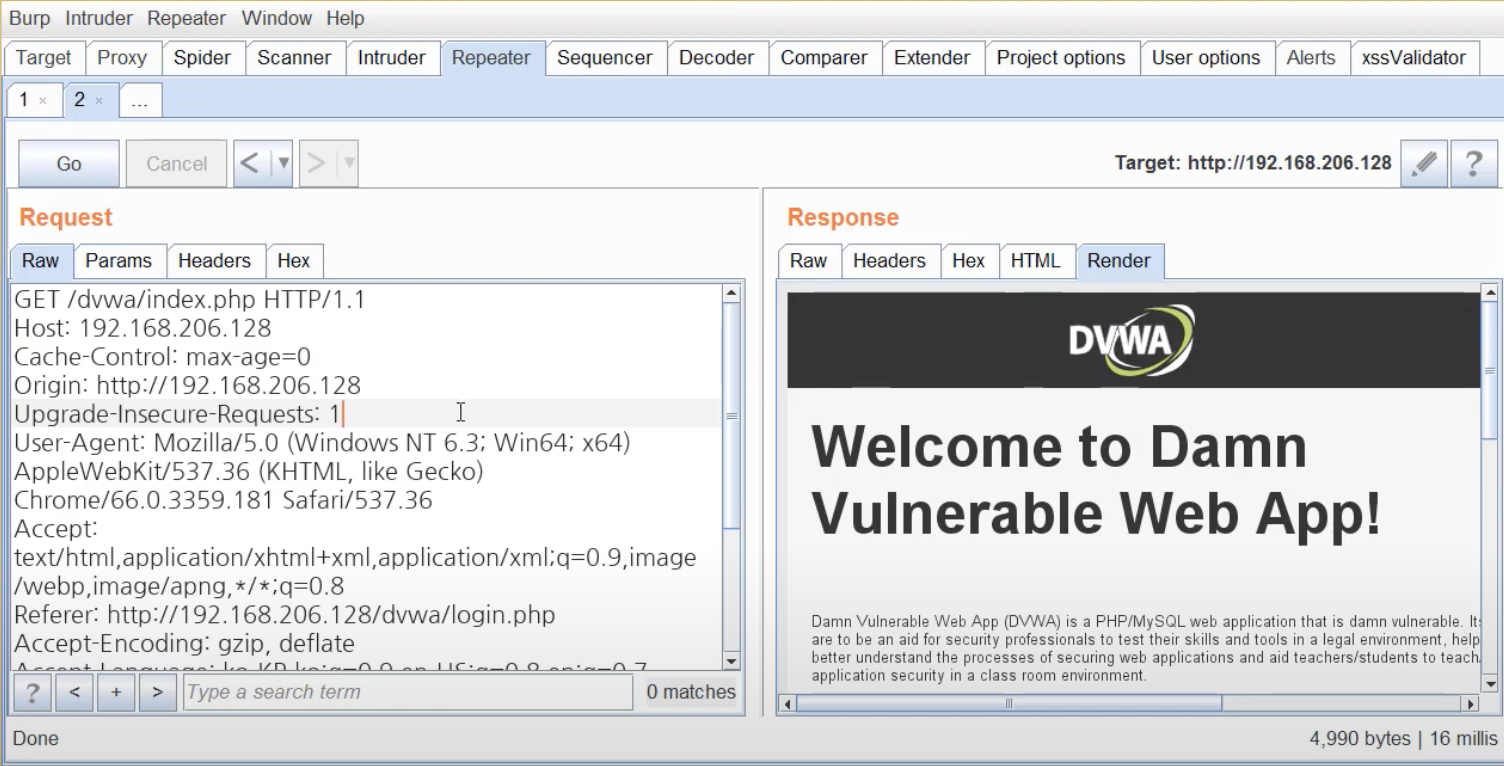This screenshot has height=766, width=1504.
Task: Click the Cancel button
Action: tap(177, 163)
